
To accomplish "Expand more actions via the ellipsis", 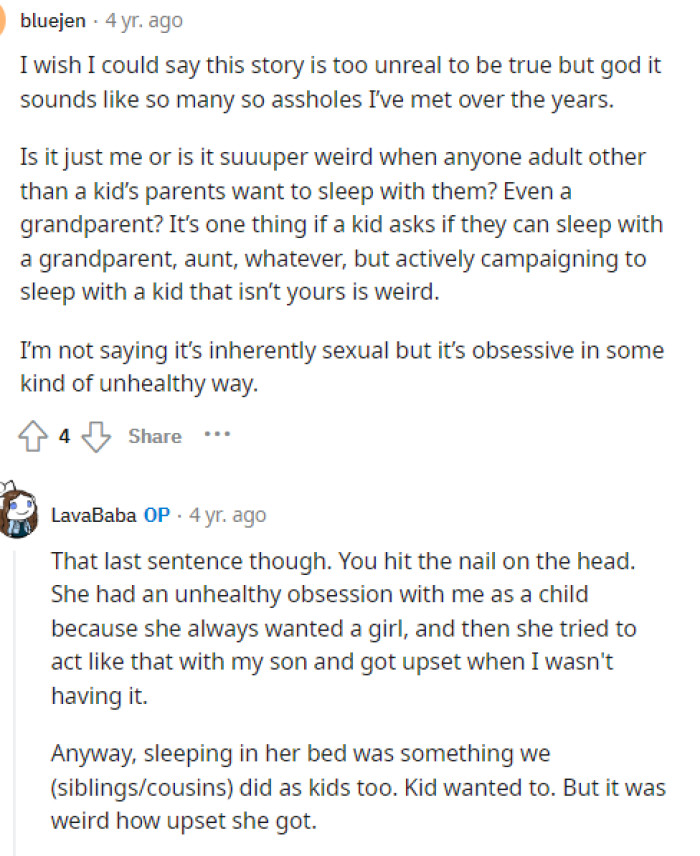I will (x=216, y=435).
